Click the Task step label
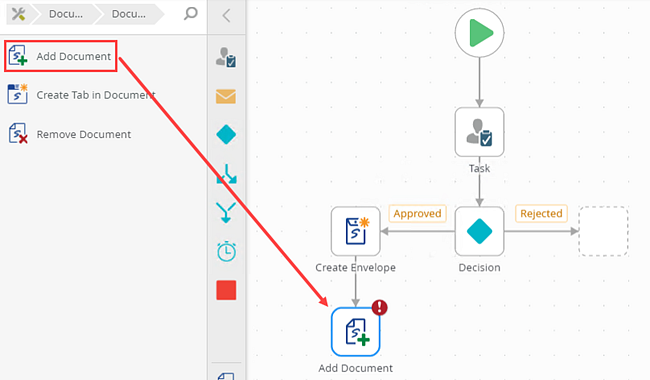This screenshot has height=380, width=650. click(x=480, y=168)
